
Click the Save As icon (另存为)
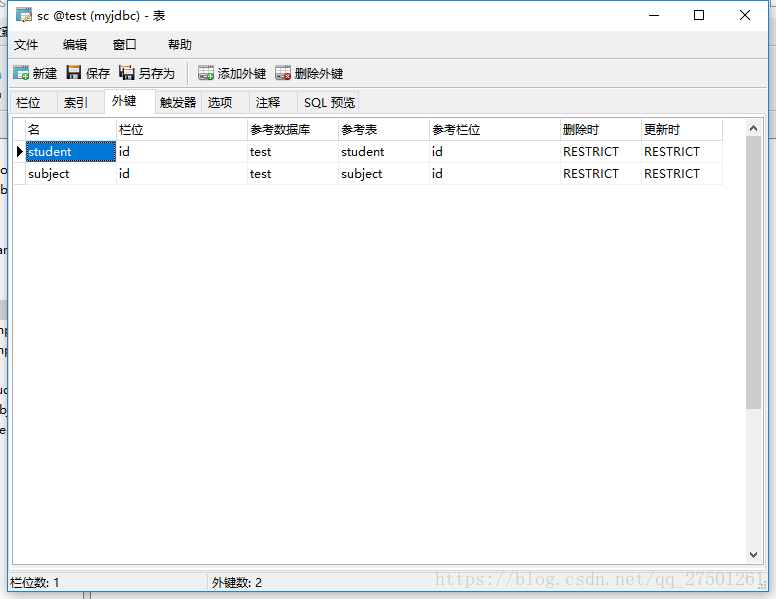click(x=127, y=73)
